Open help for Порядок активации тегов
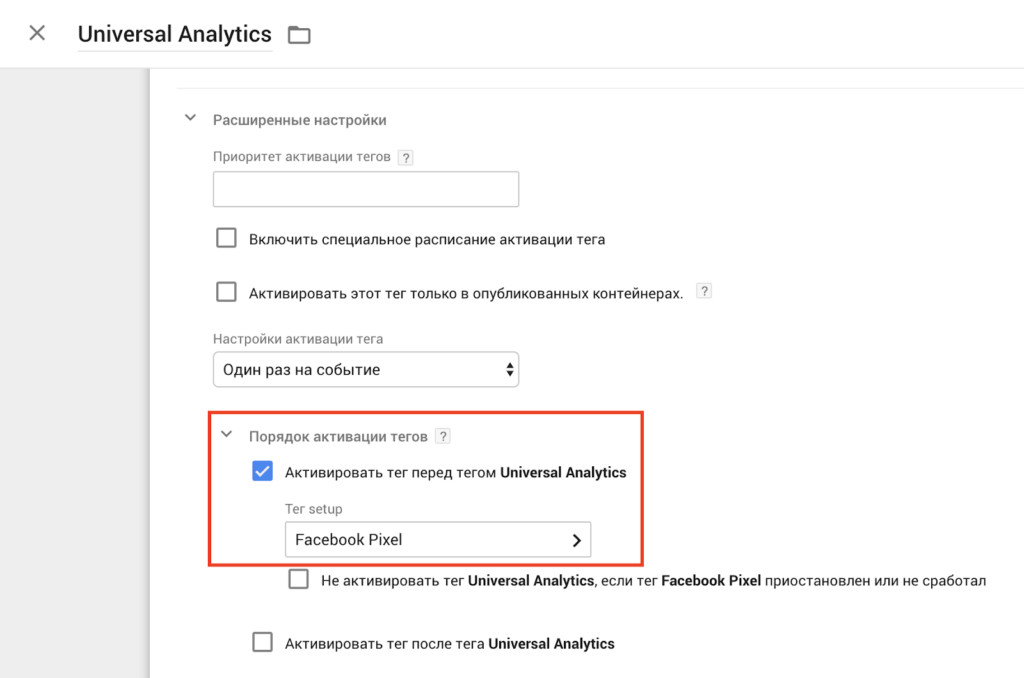Image resolution: width=1024 pixels, height=678 pixels. tap(444, 436)
